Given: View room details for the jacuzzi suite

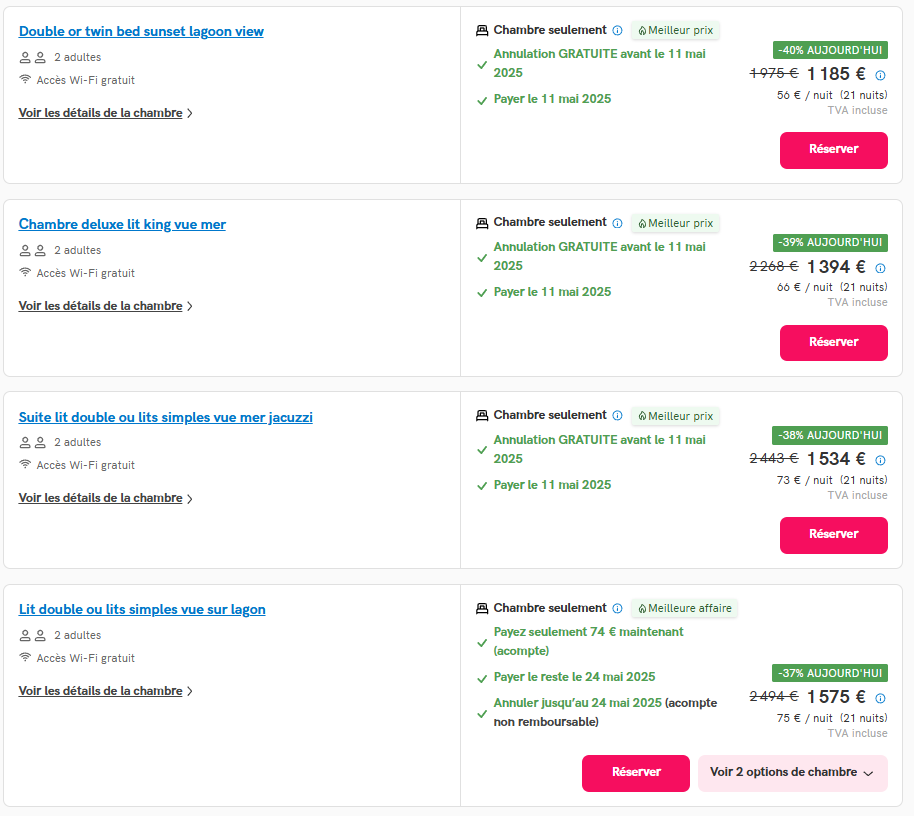Looking at the screenshot, I should point(105,498).
